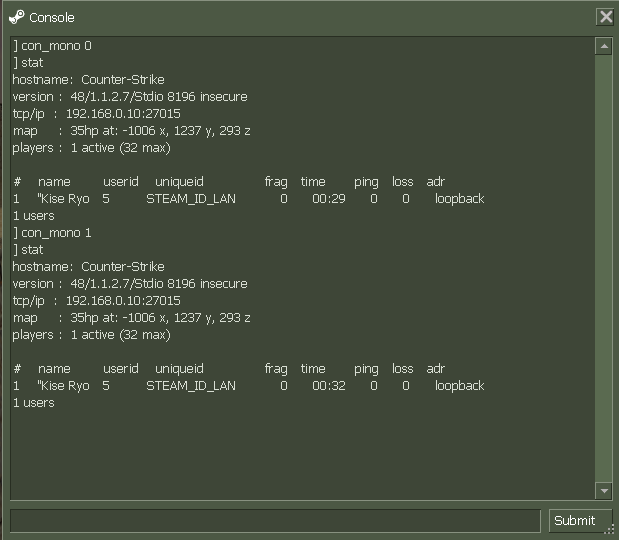Click the Console title text
Viewport: 619px width, 540px height.
(52, 18)
